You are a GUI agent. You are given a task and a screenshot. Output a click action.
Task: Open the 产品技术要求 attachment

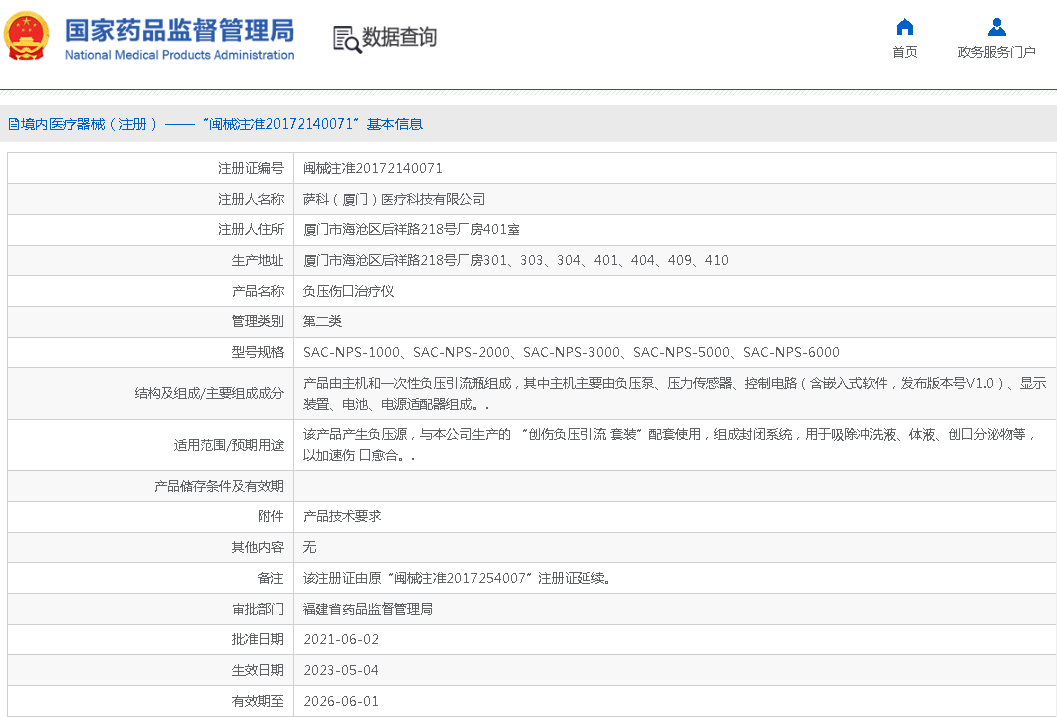coord(342,517)
